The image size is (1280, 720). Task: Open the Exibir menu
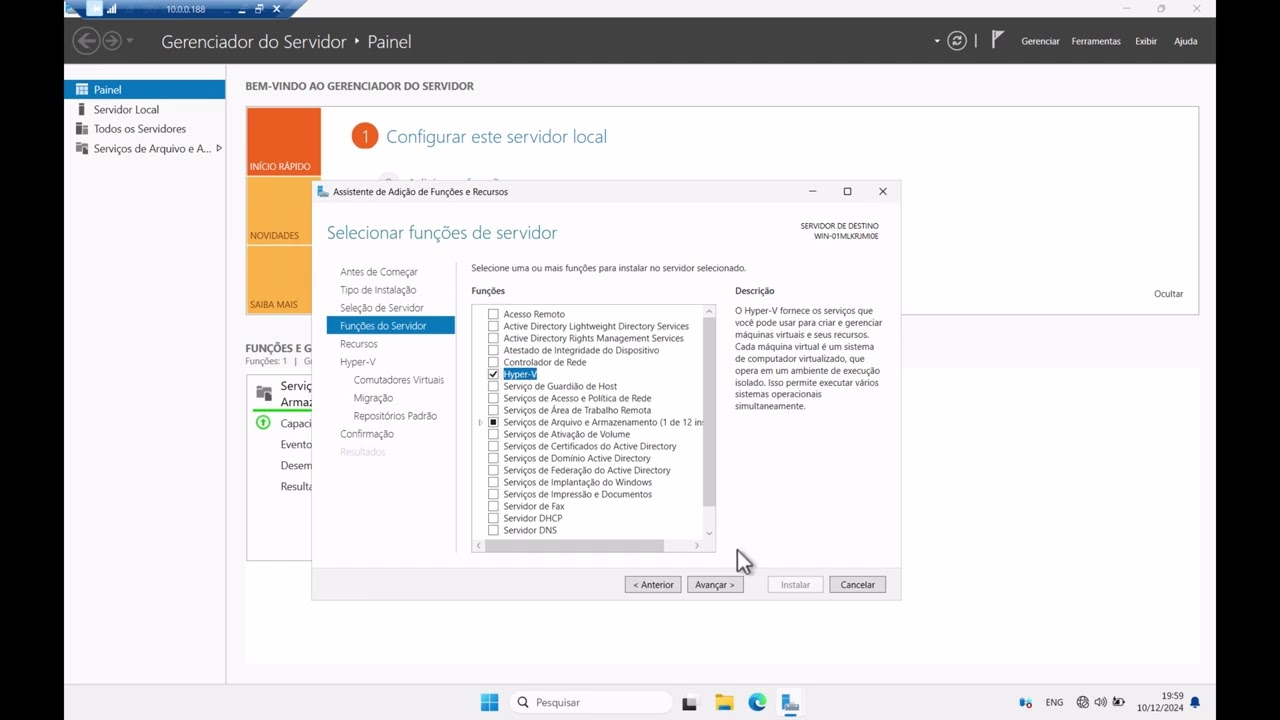pyautogui.click(x=1146, y=41)
